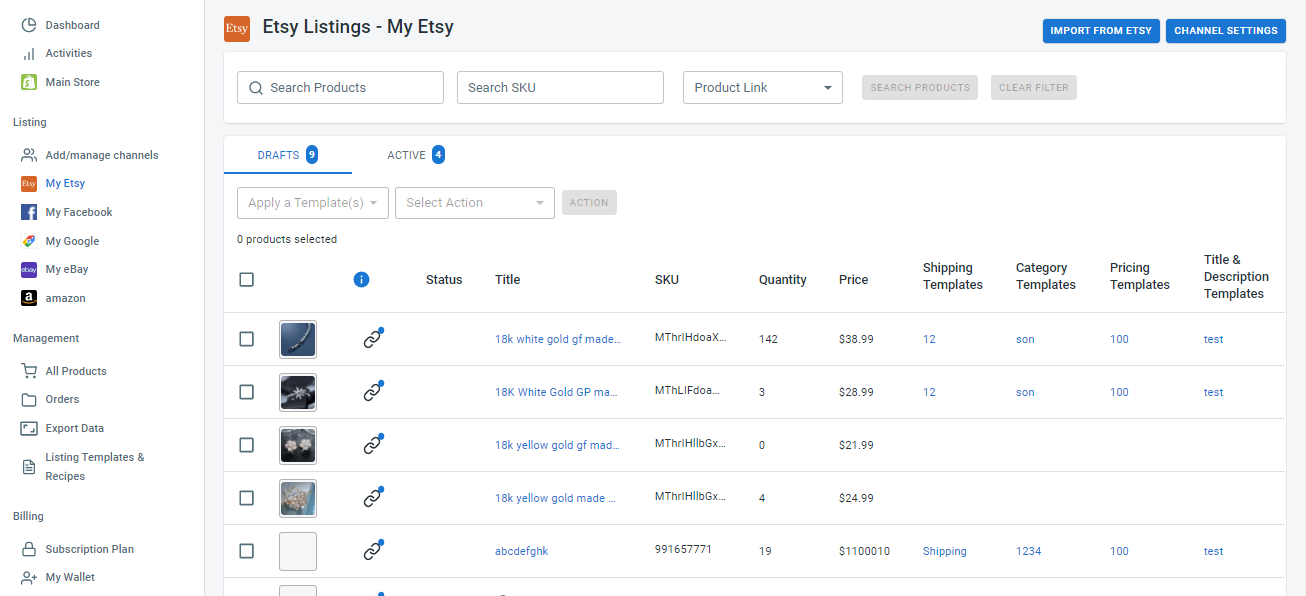Click the My Facebook sidebar icon

(29, 212)
